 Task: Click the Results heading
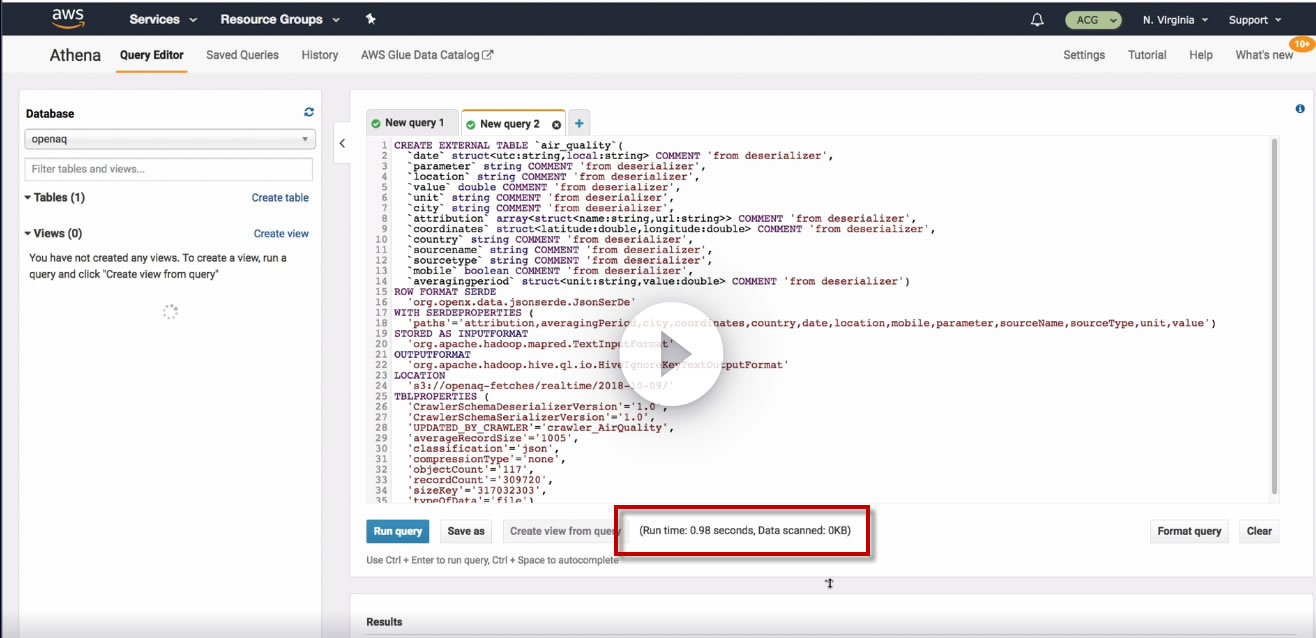(x=384, y=622)
